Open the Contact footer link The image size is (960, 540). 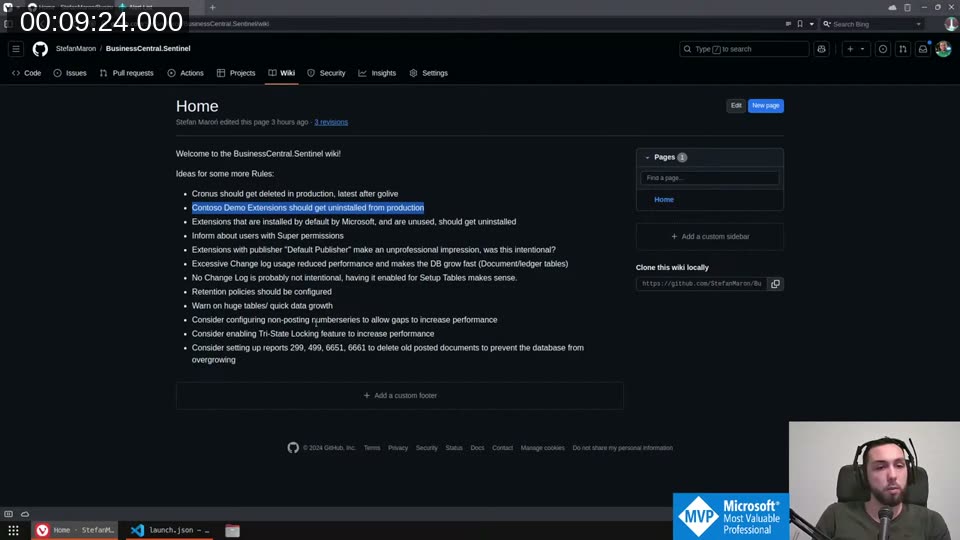click(503, 448)
